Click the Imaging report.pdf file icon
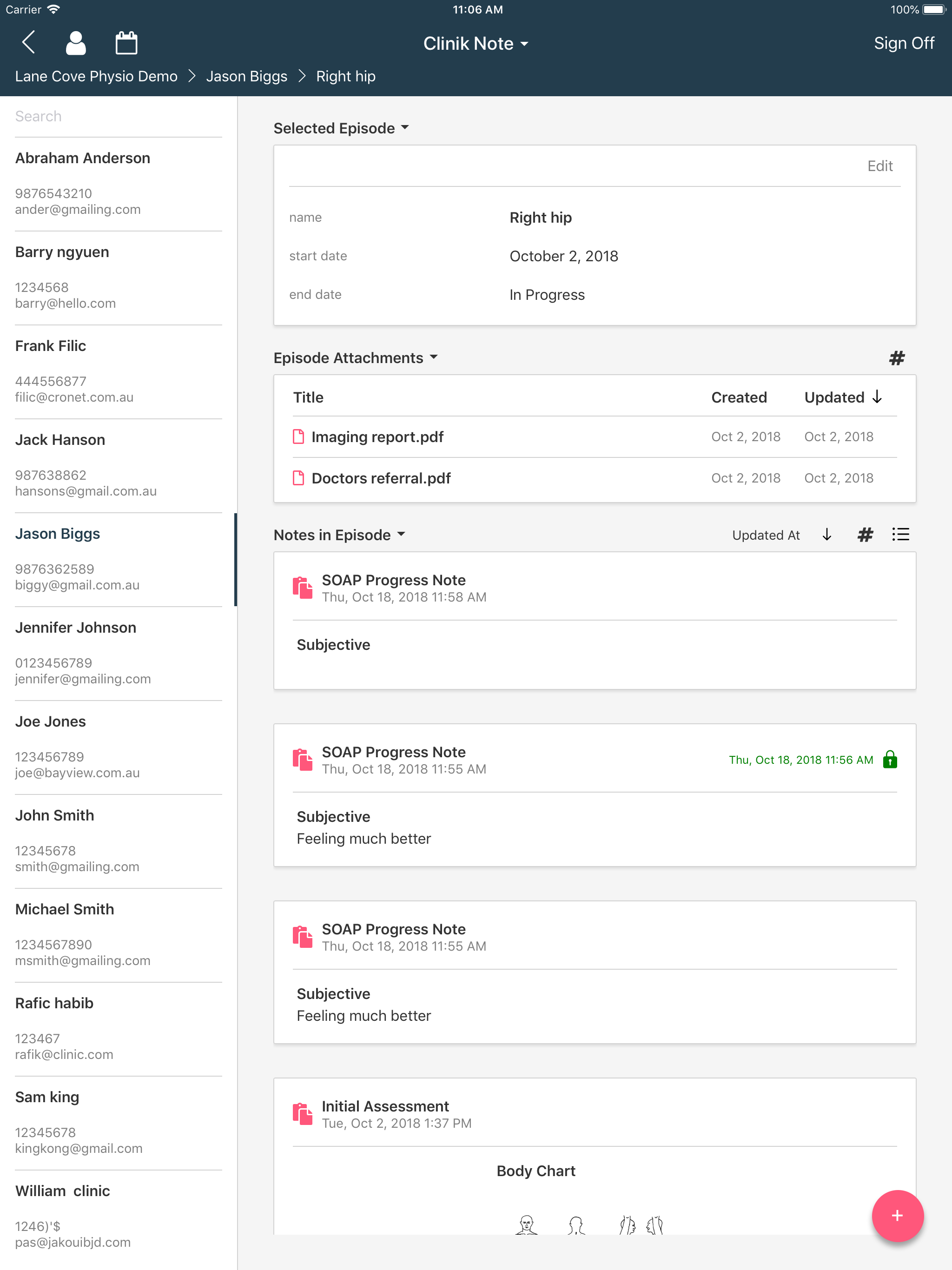952x1270 pixels. (298, 437)
